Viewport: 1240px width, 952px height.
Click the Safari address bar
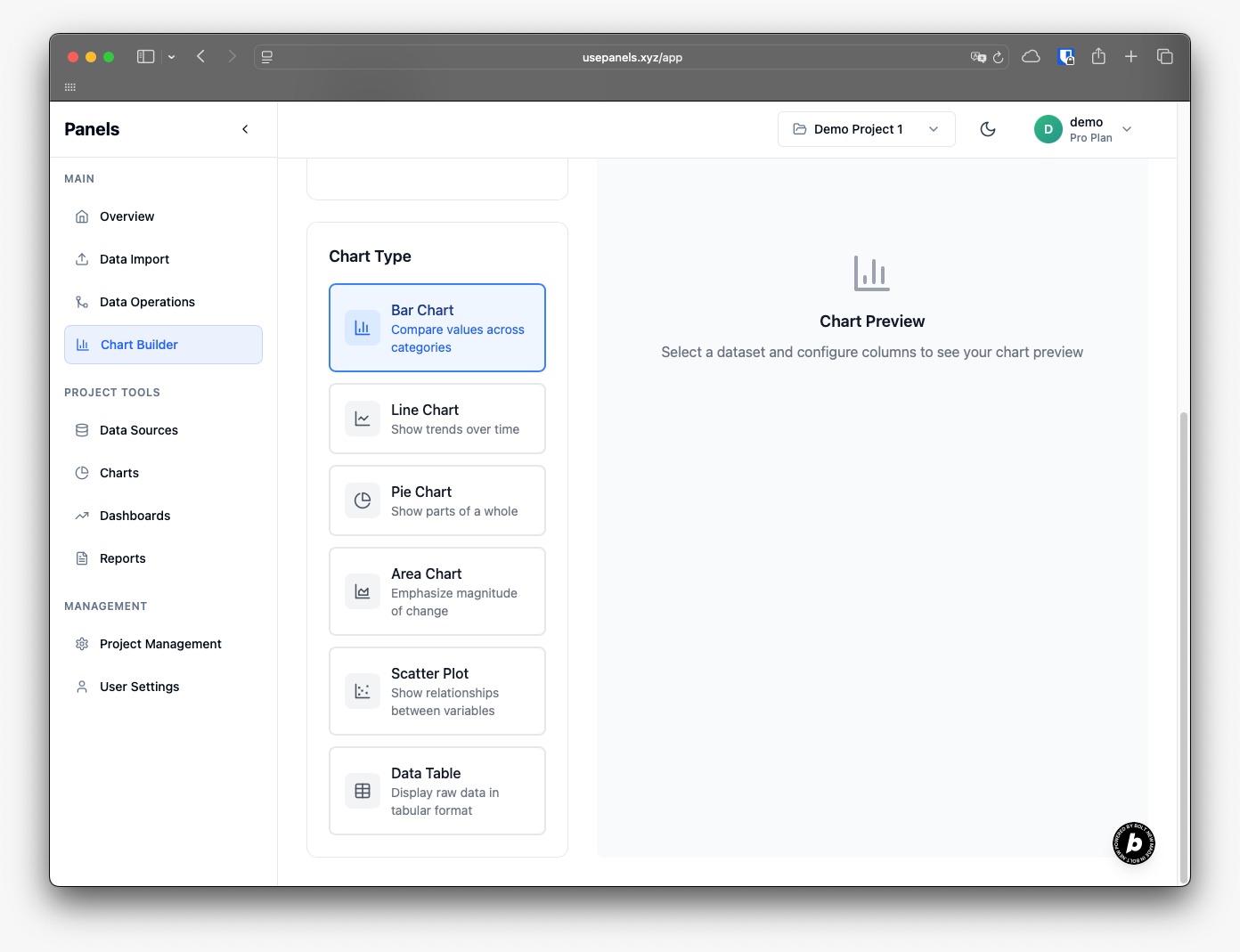[632, 57]
